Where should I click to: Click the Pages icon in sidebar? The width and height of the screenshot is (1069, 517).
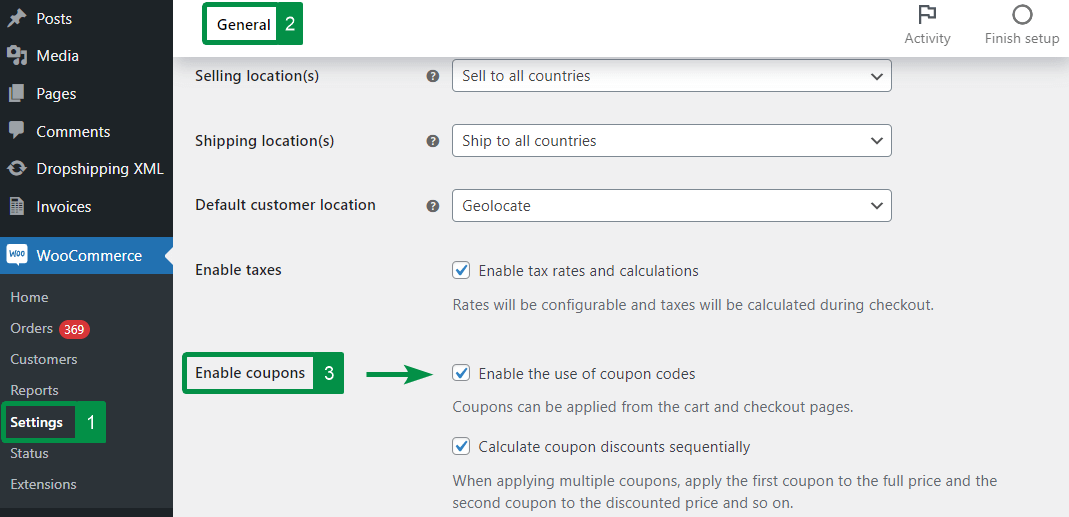(16, 93)
